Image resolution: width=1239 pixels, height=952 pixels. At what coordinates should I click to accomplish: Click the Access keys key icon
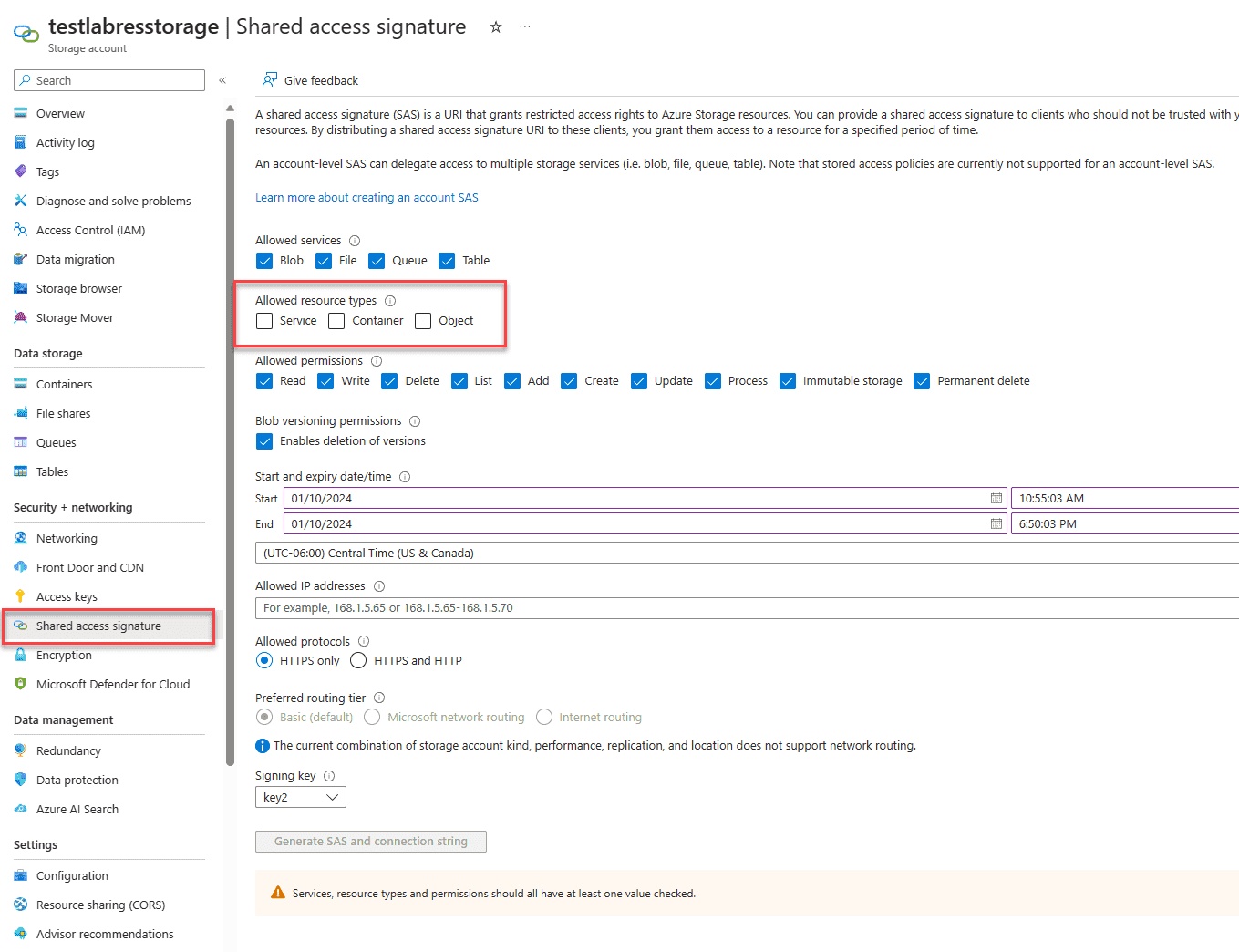pos(20,596)
